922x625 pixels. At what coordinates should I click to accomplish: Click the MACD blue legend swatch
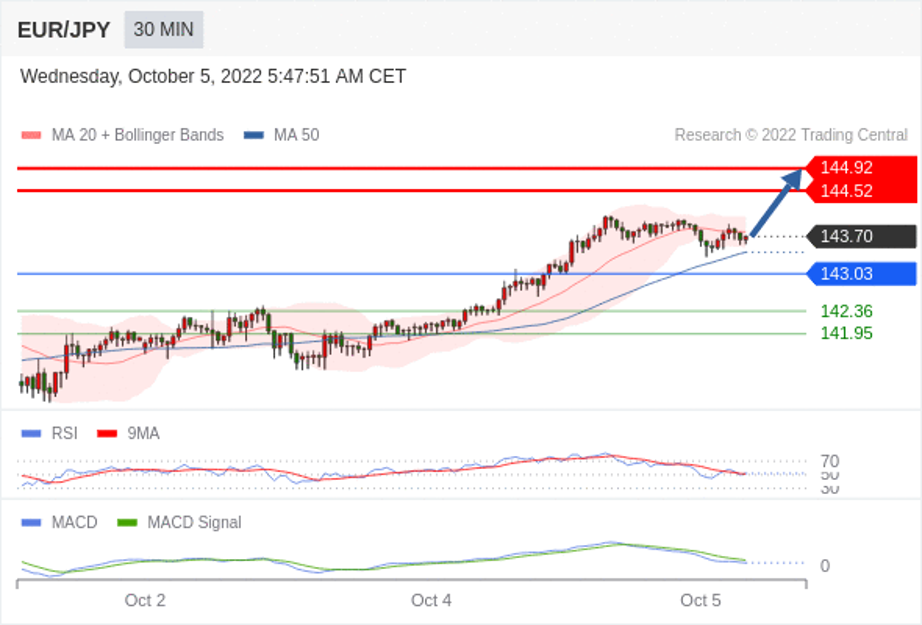pos(31,523)
